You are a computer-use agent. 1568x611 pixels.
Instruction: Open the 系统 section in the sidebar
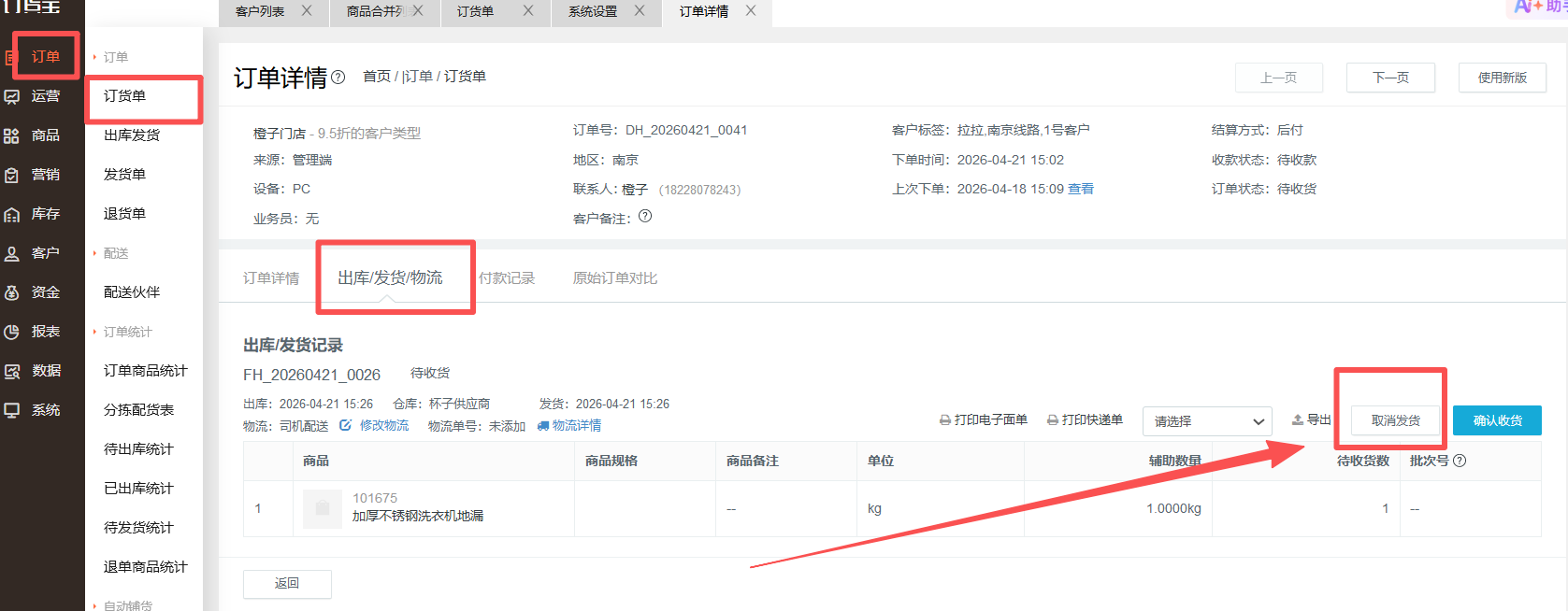click(x=35, y=410)
